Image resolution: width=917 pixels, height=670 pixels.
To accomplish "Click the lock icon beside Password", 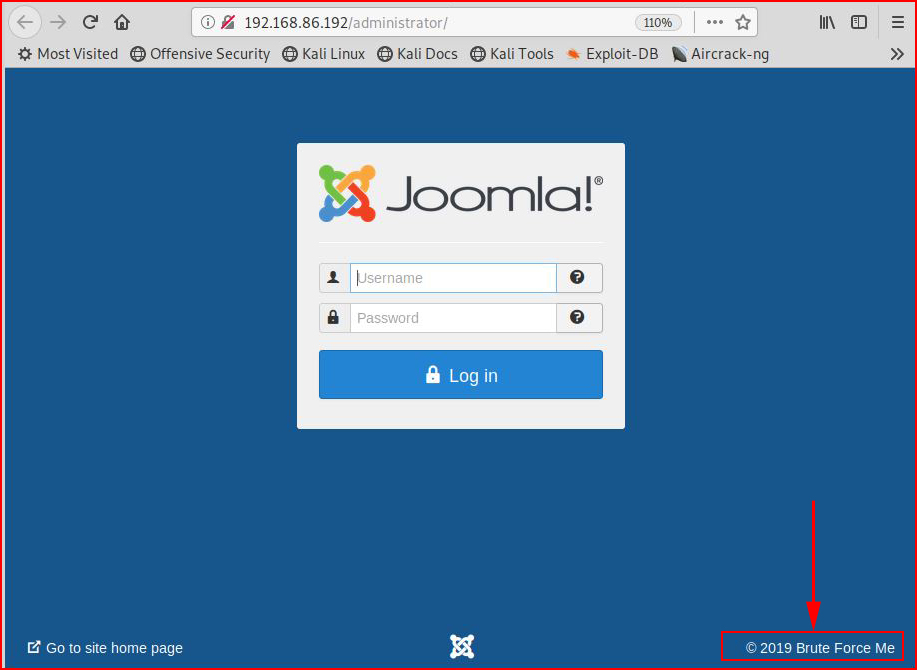I will tap(335, 318).
